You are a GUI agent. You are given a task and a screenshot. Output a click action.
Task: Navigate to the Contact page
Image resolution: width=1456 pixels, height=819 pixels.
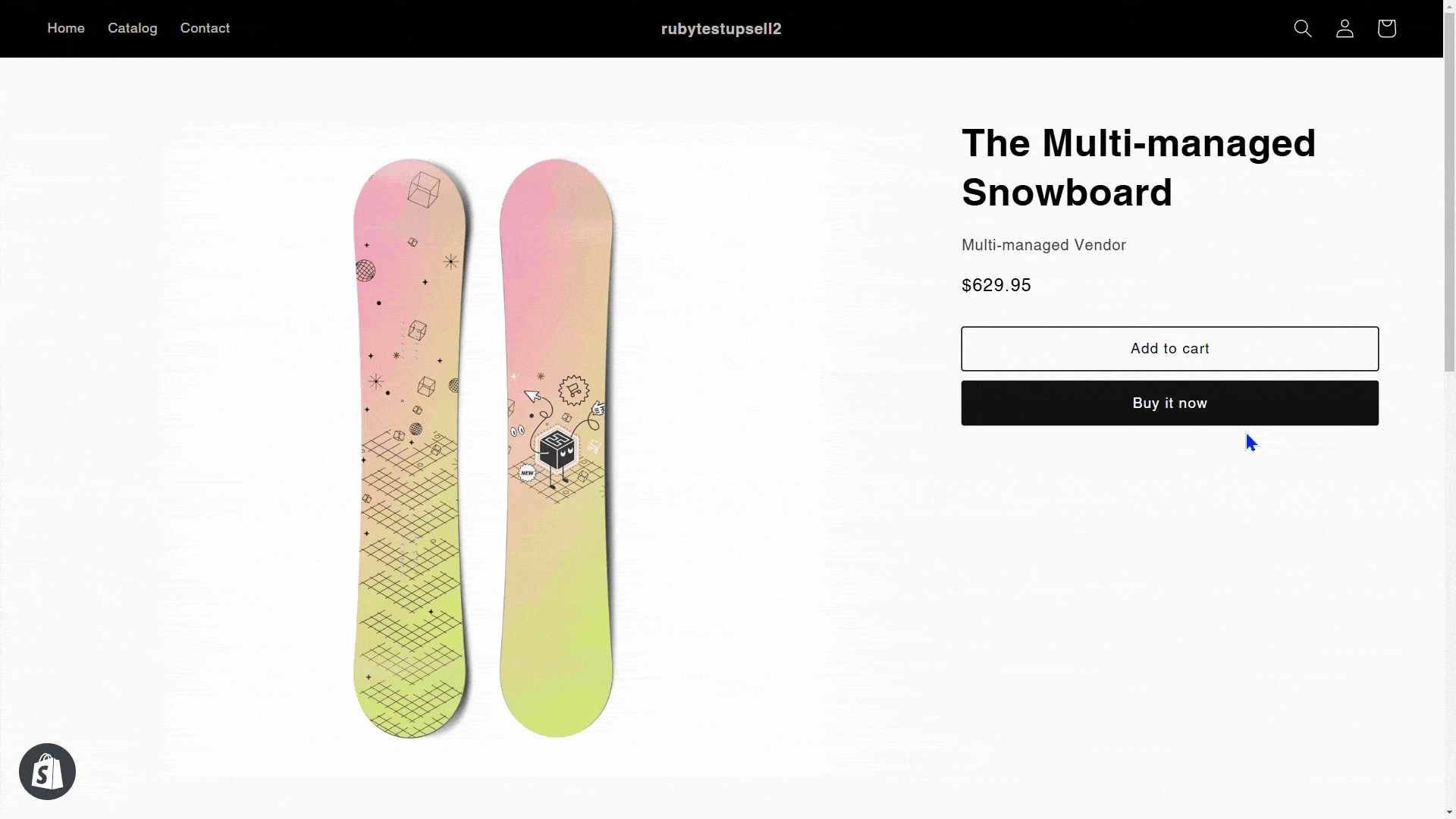(205, 28)
